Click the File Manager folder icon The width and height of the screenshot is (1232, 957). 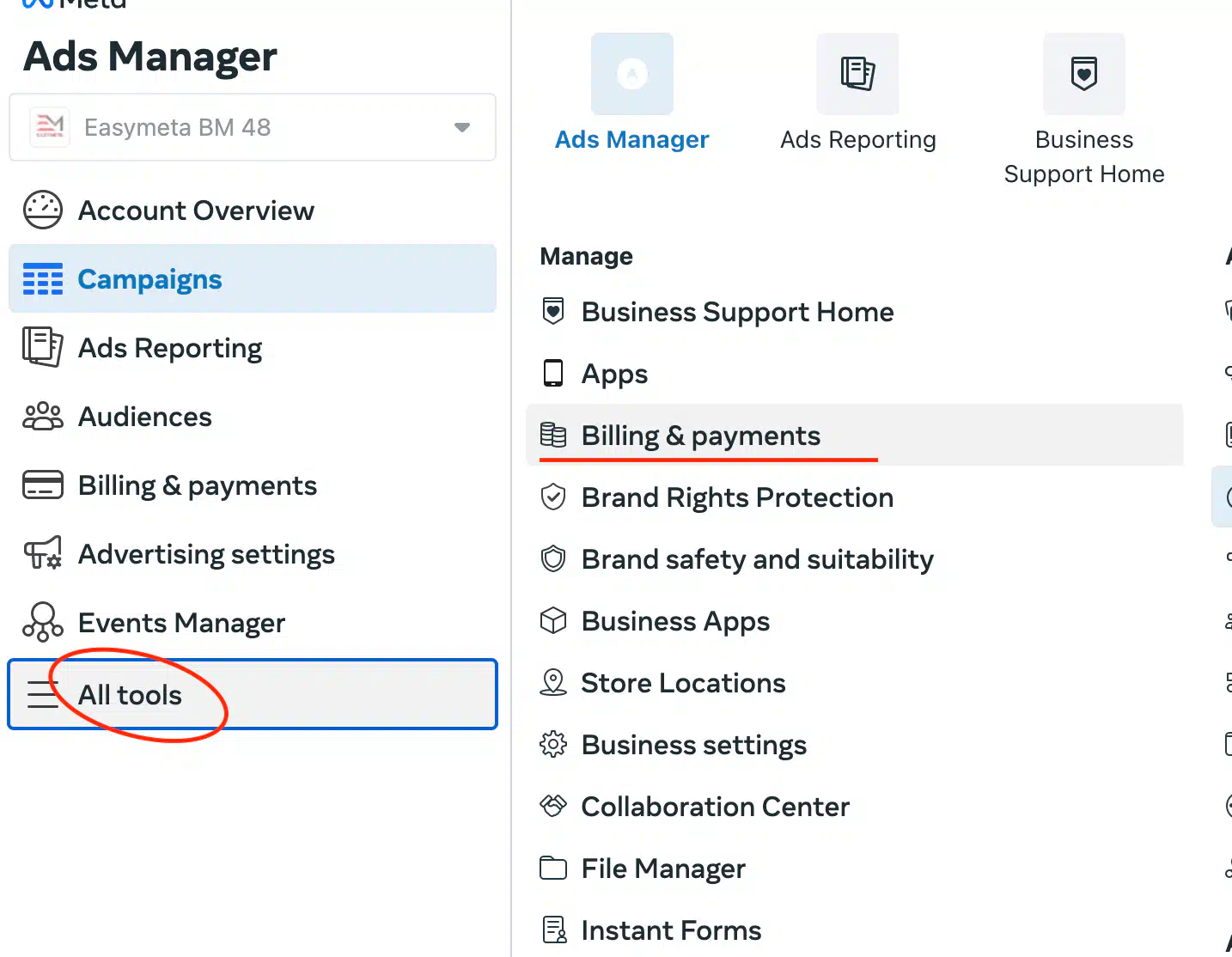553,869
